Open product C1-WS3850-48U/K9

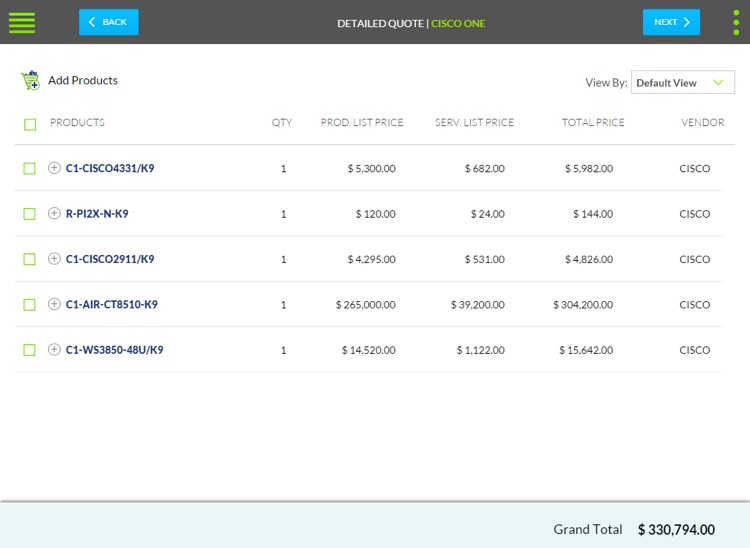pos(114,350)
